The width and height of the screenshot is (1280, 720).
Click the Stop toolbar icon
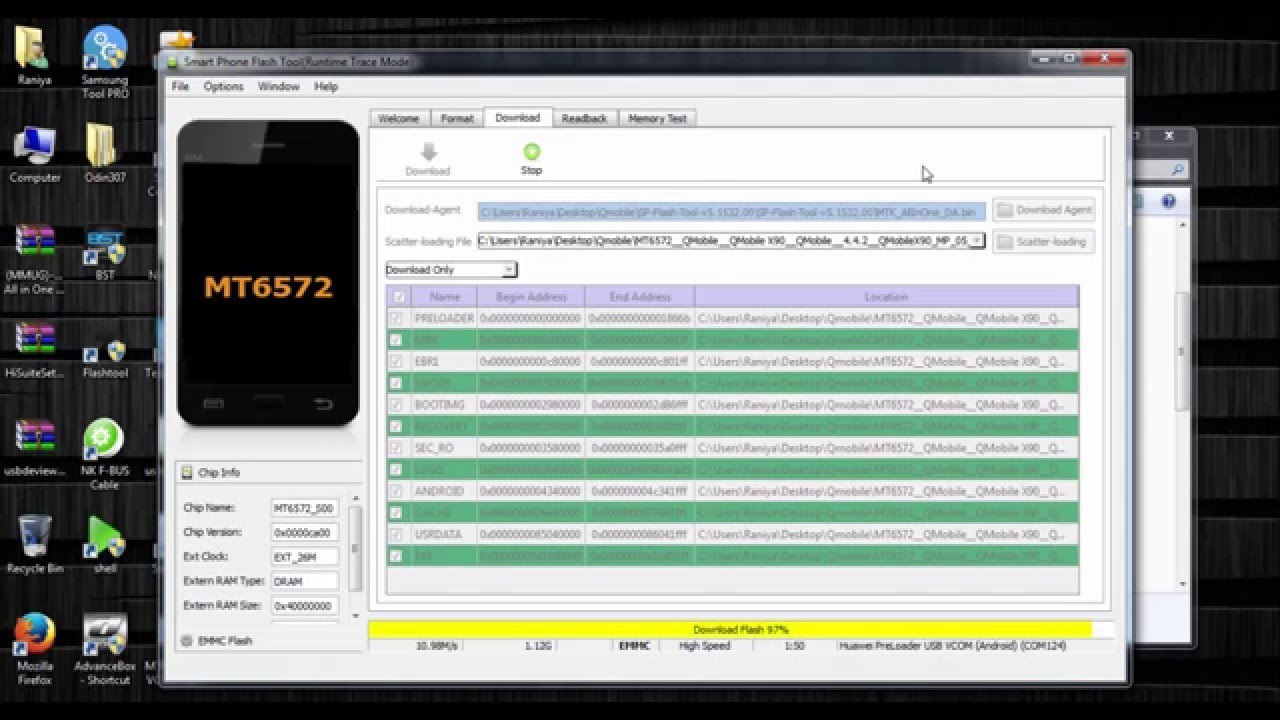point(531,152)
